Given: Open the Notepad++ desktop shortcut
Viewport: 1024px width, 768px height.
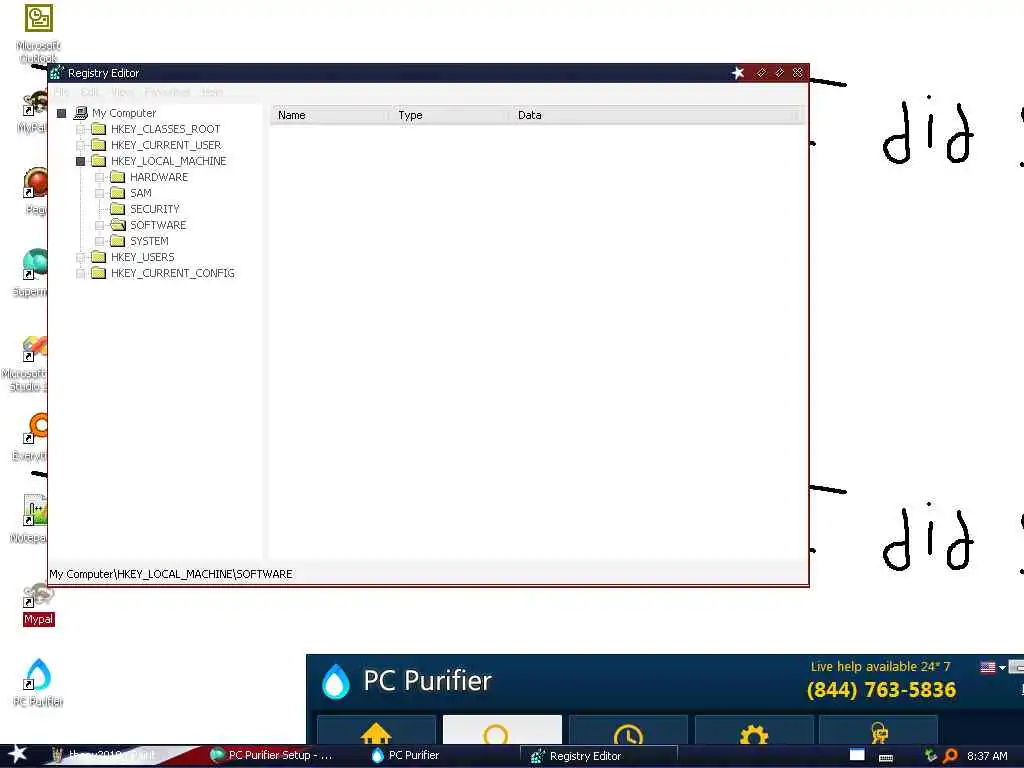Looking at the screenshot, I should (x=35, y=510).
